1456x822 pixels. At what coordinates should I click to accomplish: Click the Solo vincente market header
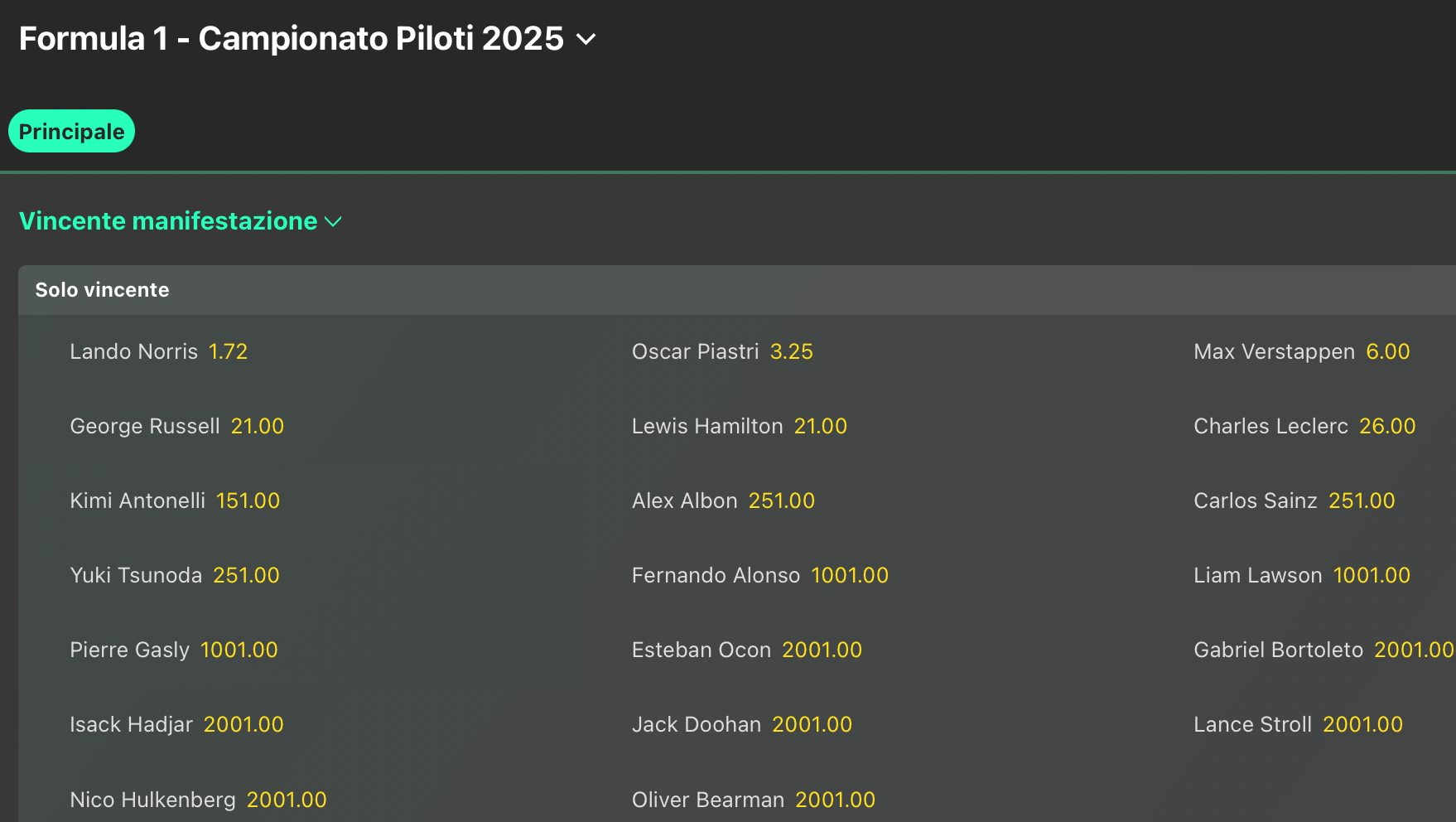tap(102, 290)
